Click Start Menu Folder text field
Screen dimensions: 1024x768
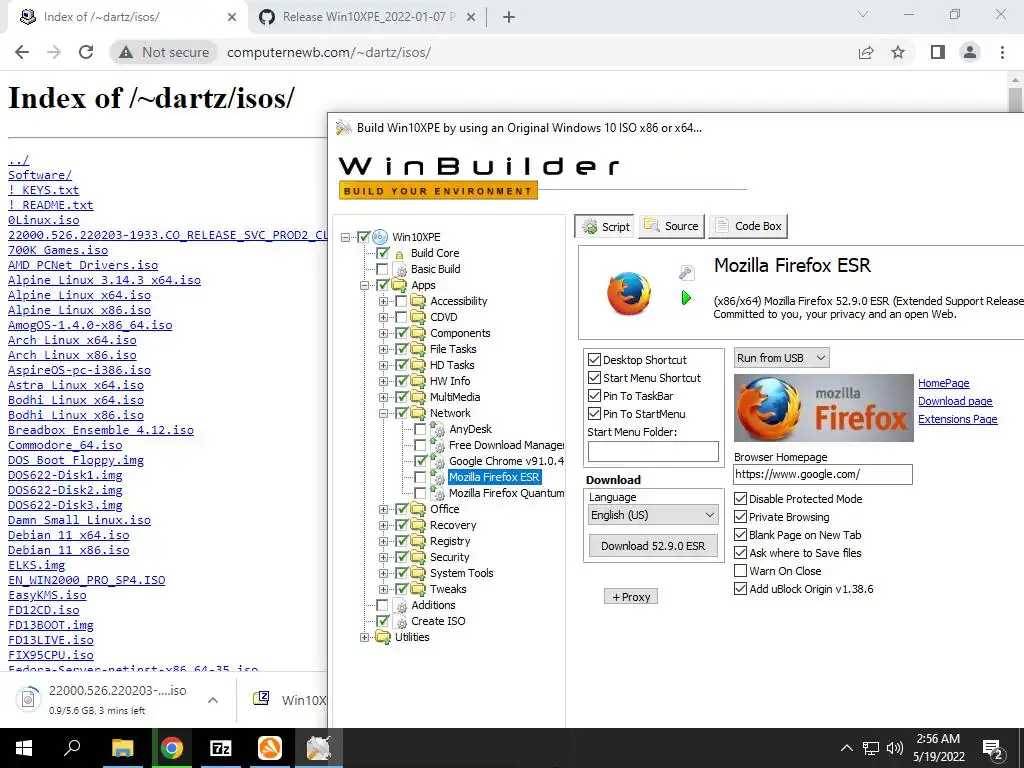[653, 452]
